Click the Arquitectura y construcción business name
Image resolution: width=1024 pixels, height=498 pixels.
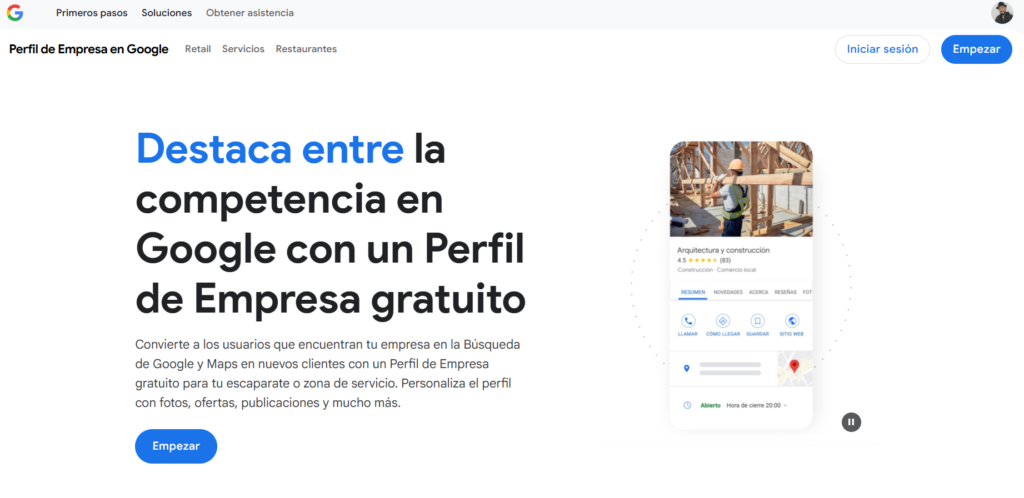pyautogui.click(x=723, y=250)
